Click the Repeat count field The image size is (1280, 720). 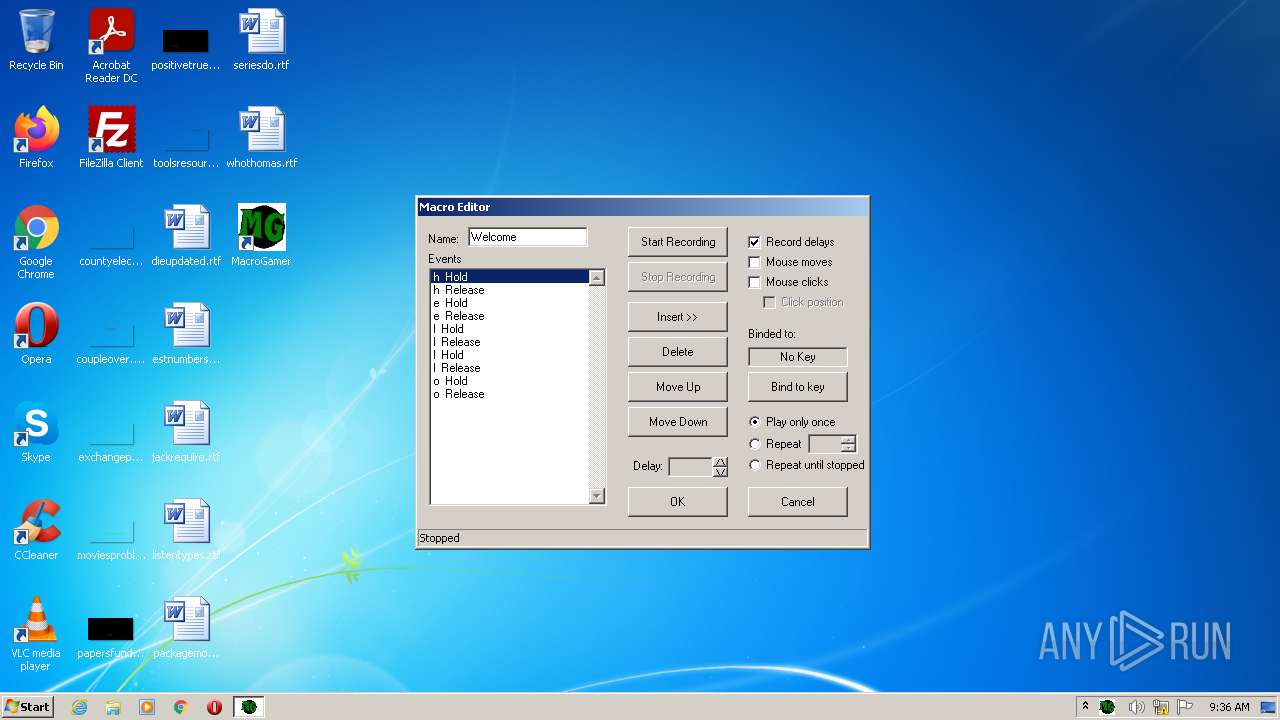[x=824, y=444]
